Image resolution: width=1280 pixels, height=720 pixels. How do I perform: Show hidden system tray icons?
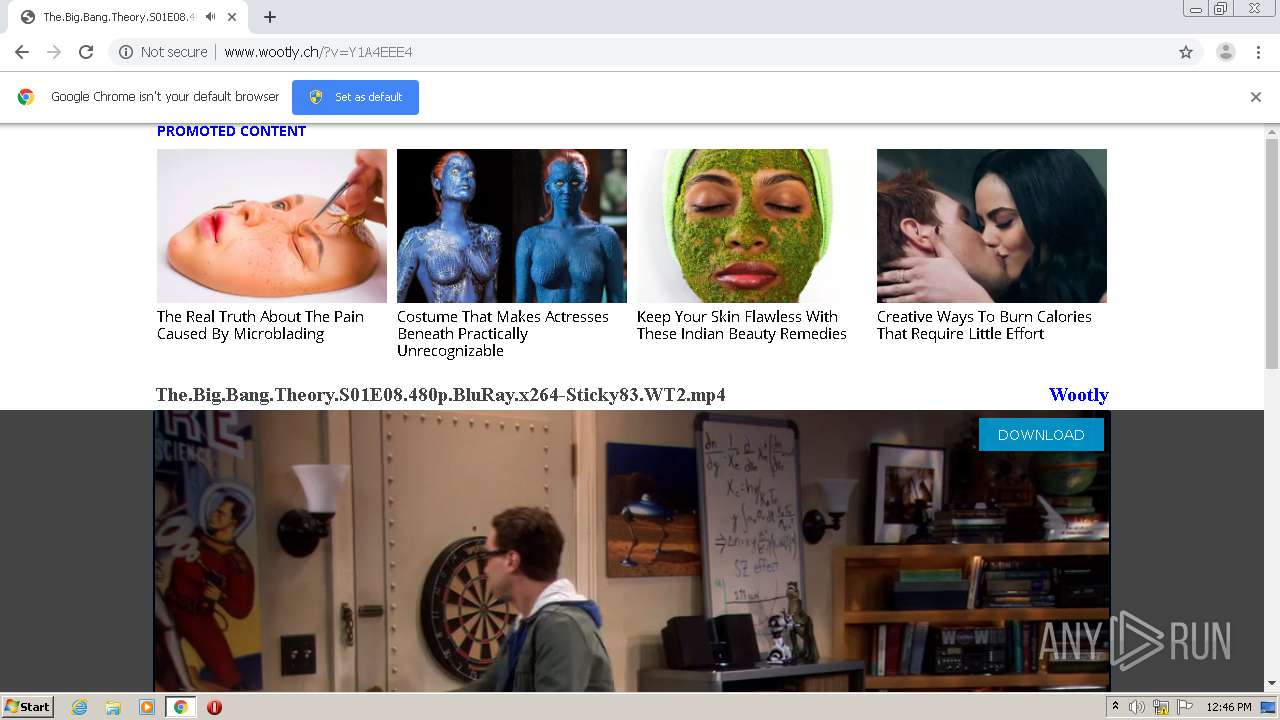coord(1116,707)
